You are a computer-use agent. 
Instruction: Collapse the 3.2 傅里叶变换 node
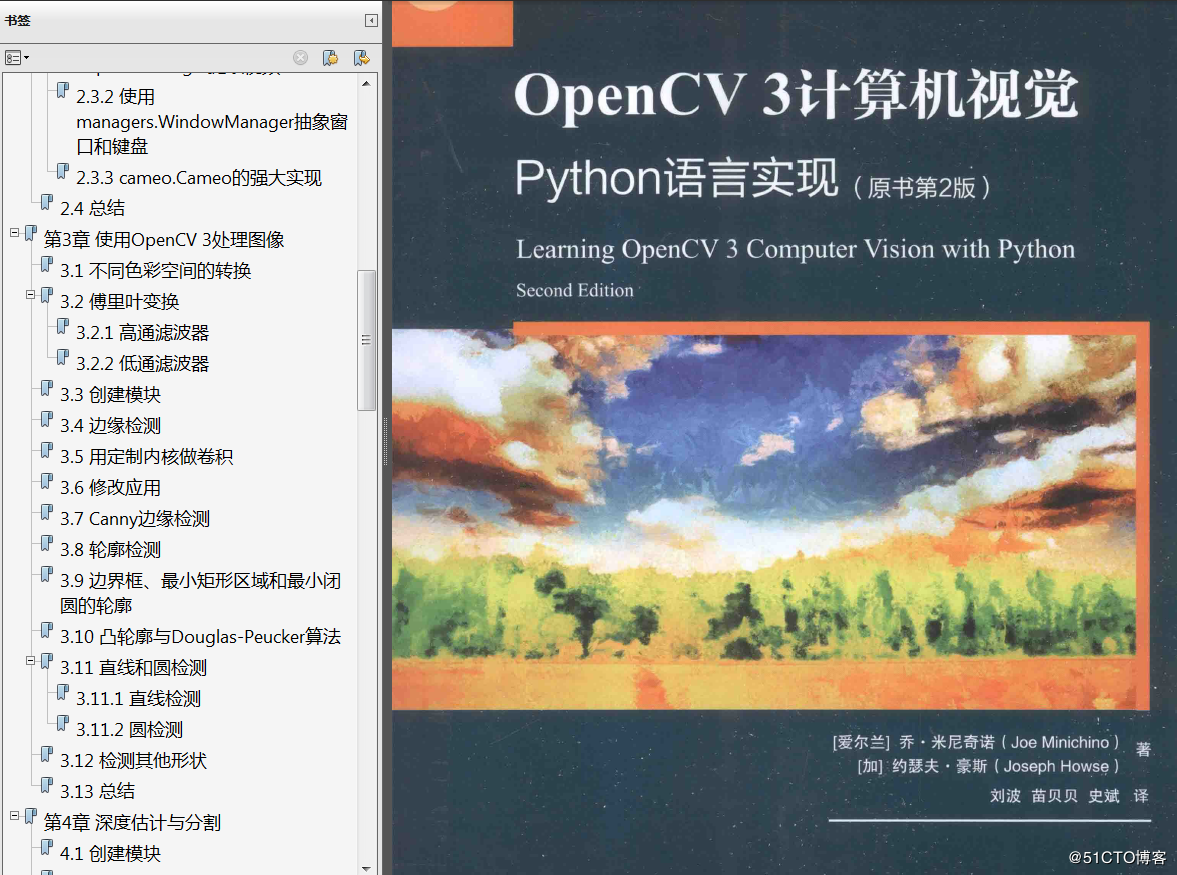[x=31, y=295]
